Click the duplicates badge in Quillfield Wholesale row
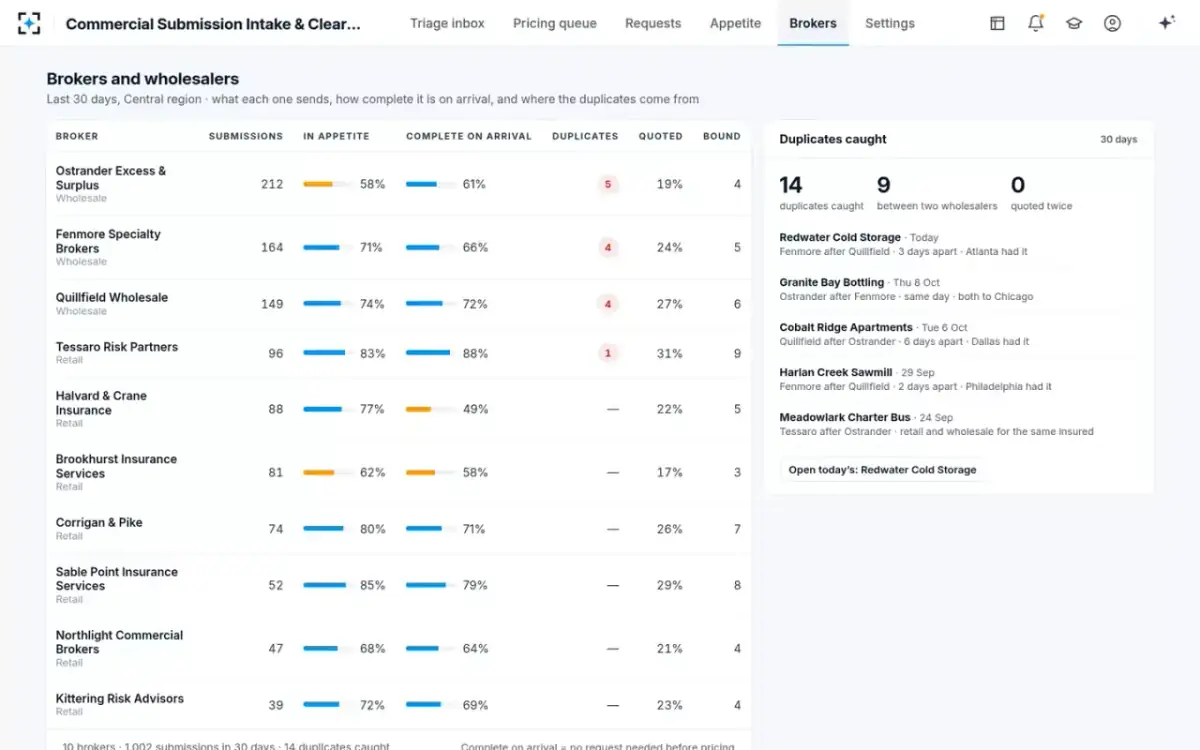 pos(608,304)
